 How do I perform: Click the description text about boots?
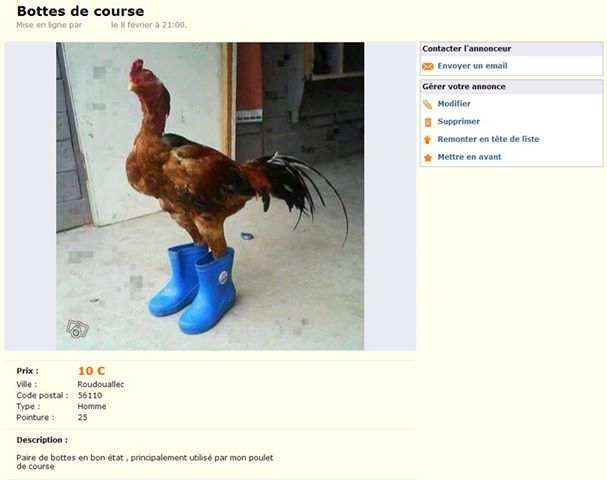(x=145, y=462)
